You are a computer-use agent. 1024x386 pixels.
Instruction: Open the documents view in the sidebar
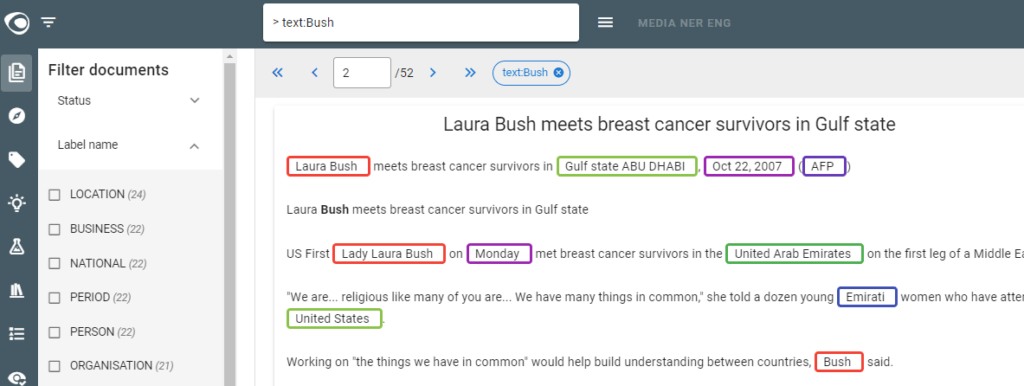17,72
